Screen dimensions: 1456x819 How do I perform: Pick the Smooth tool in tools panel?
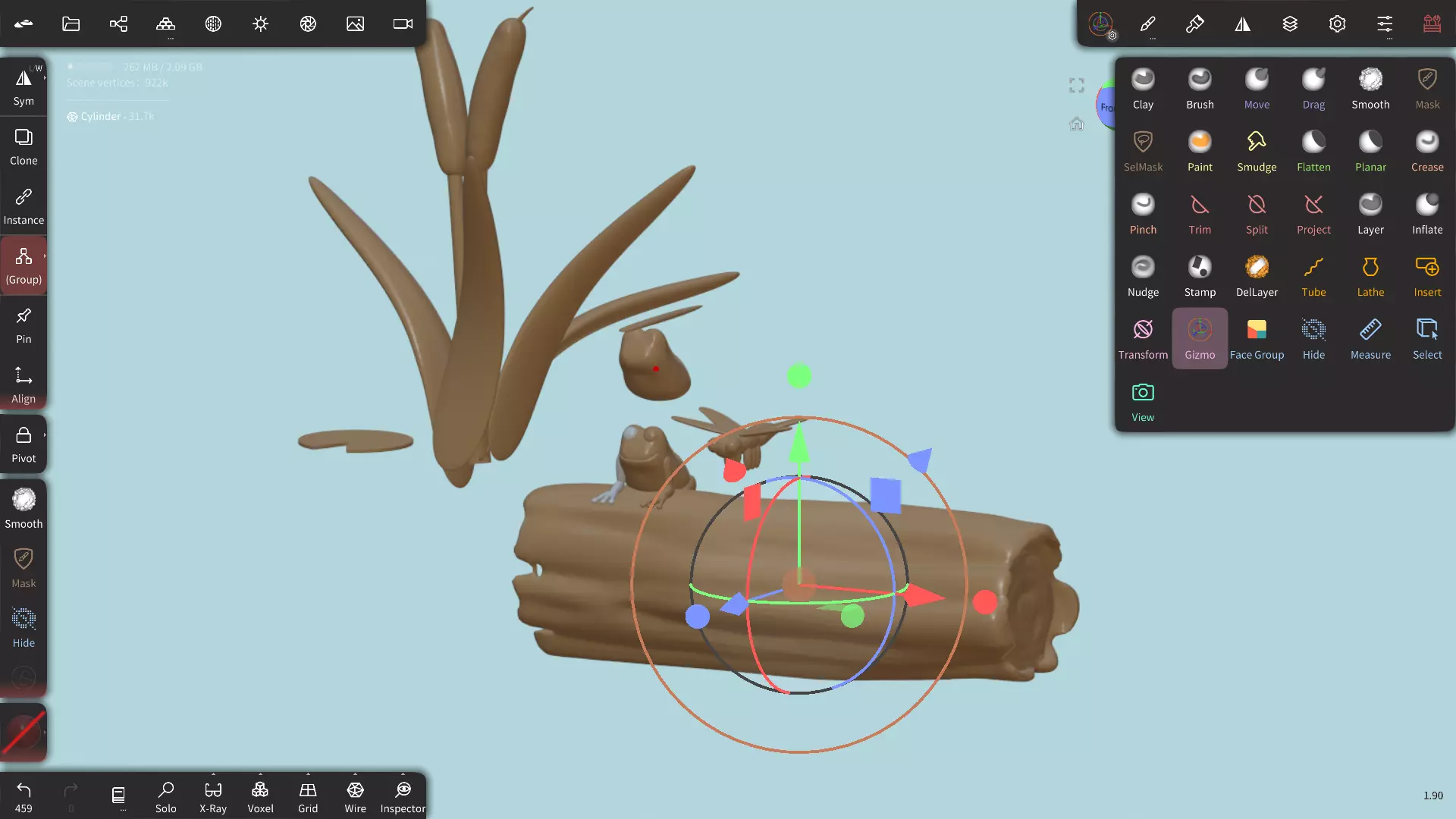[x=1370, y=89]
